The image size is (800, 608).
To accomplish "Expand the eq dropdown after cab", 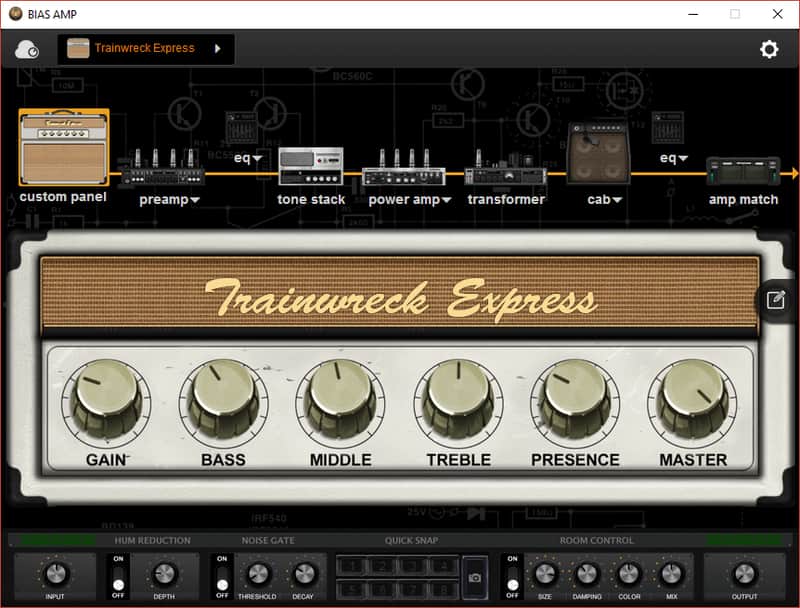I will (683, 159).
